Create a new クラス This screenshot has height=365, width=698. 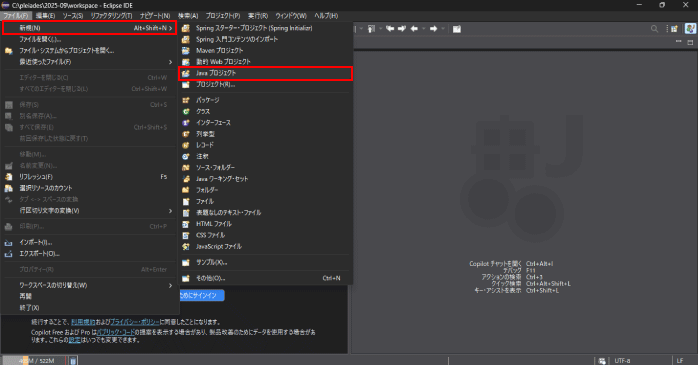tap(265, 111)
